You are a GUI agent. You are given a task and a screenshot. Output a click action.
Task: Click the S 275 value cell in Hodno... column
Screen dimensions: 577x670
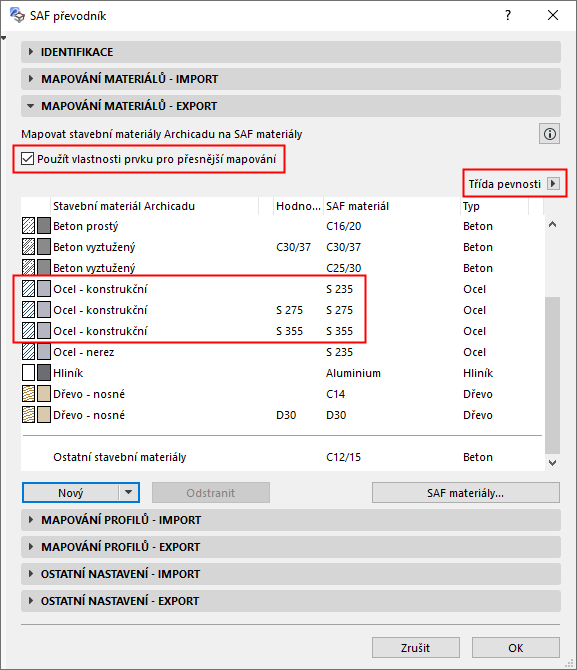(289, 310)
